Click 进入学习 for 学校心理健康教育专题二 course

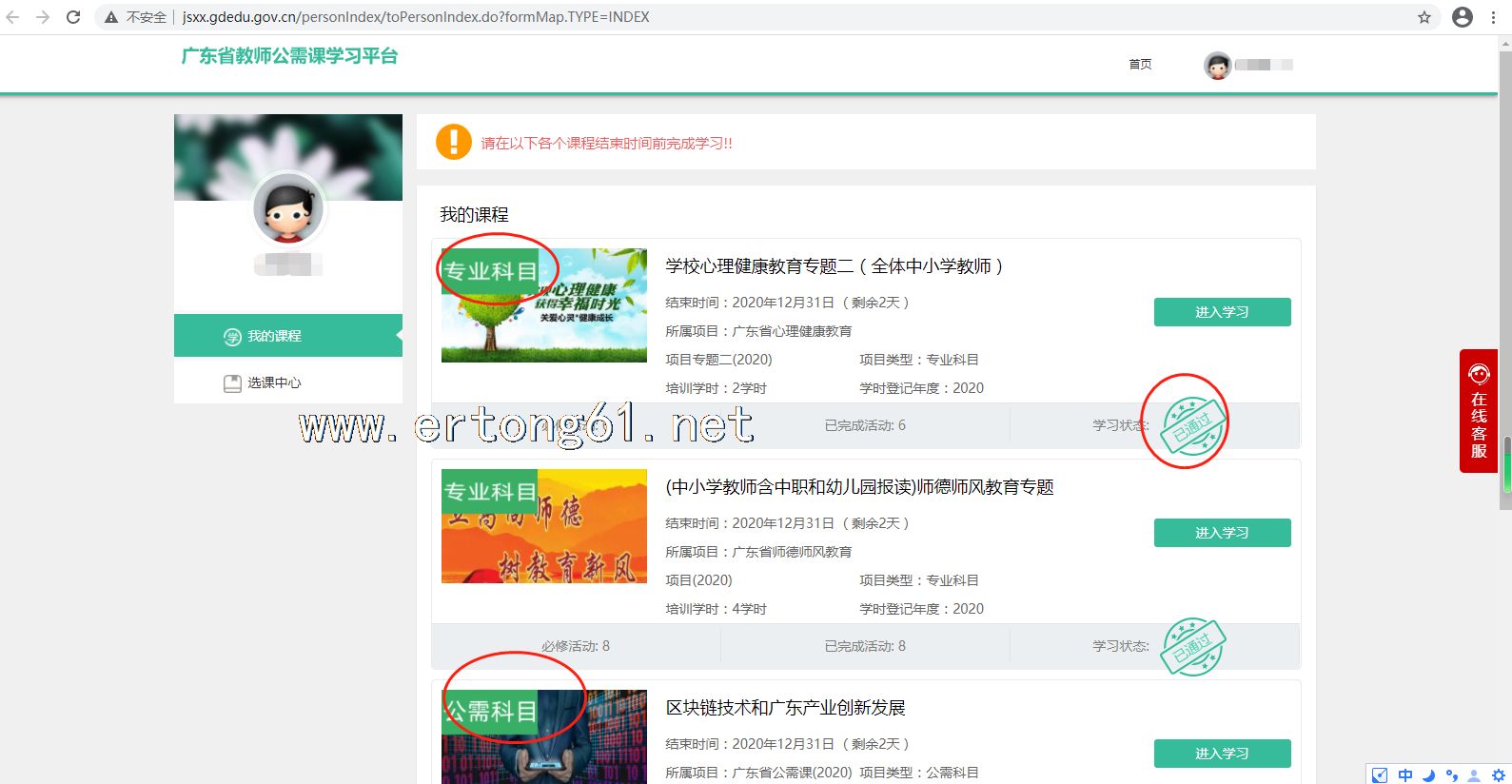[1222, 312]
